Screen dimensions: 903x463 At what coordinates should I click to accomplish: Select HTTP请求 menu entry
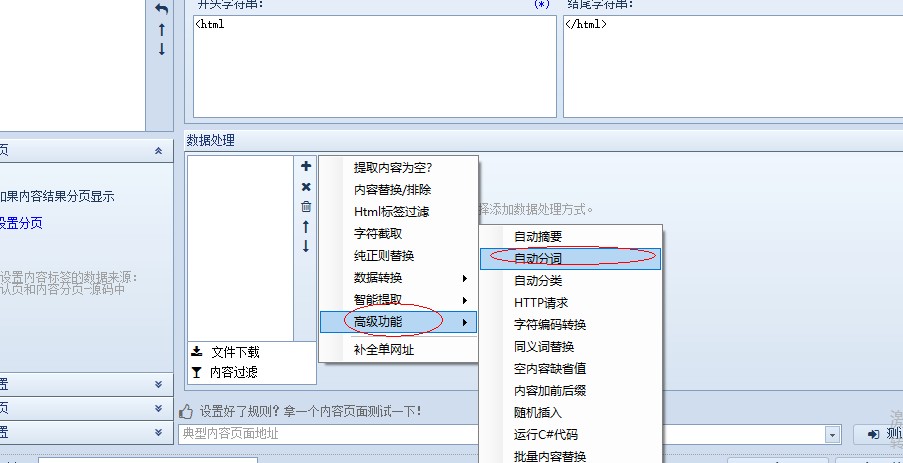tap(541, 302)
